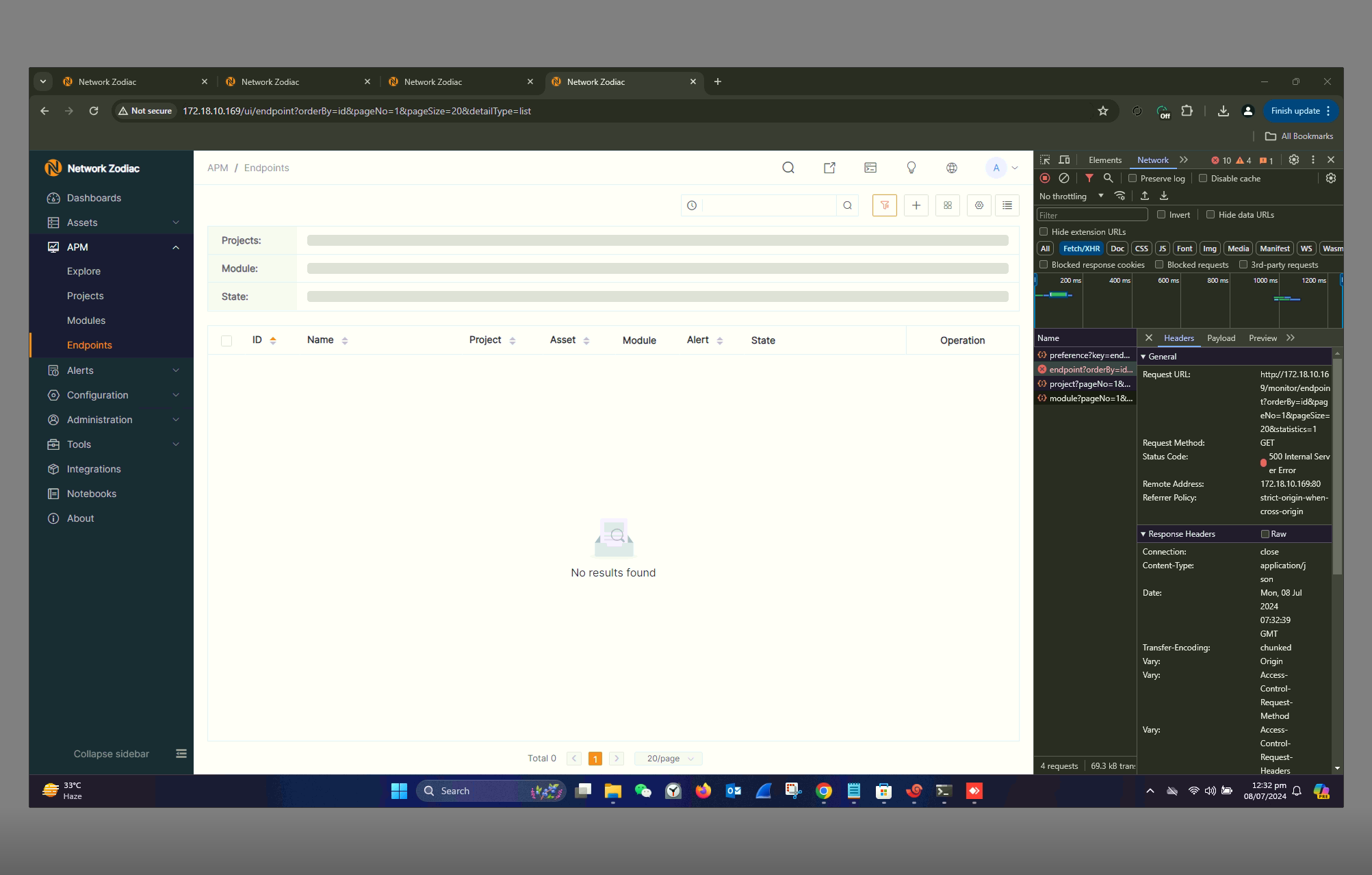This screenshot has width=1372, height=875.
Task: Switch to grid view icon
Action: point(947,205)
